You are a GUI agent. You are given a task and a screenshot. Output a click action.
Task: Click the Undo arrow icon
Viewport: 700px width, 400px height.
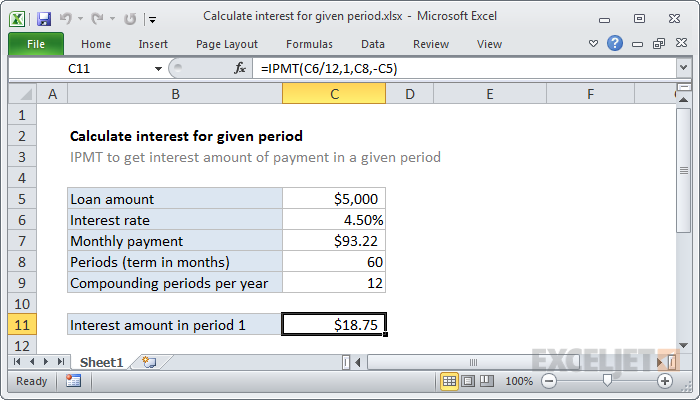point(66,18)
